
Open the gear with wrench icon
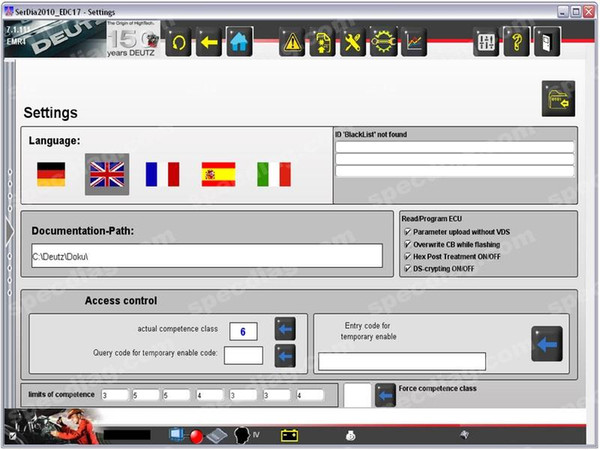point(383,42)
